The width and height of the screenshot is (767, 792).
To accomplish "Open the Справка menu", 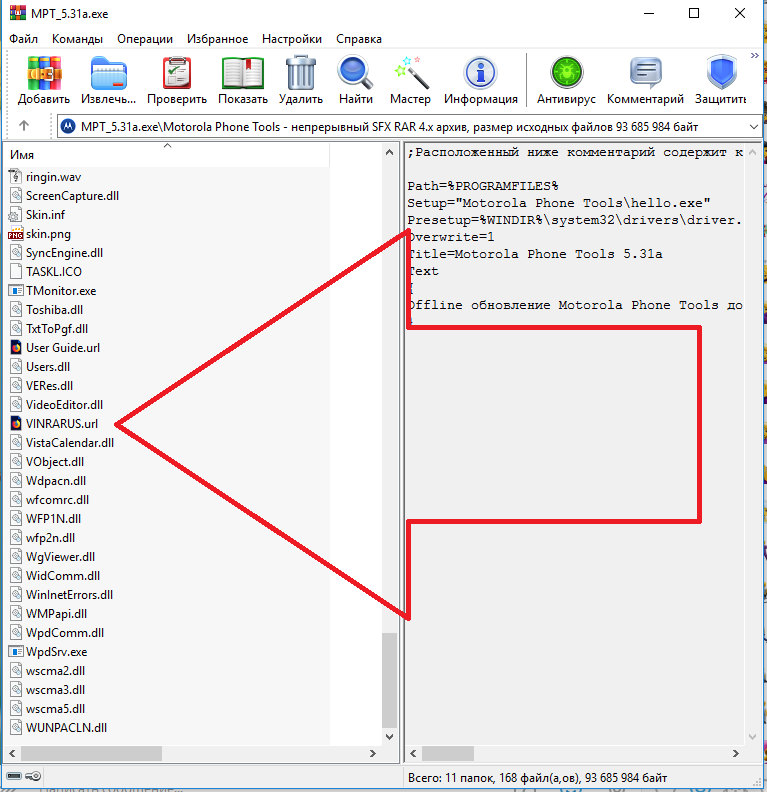I will click(x=359, y=39).
